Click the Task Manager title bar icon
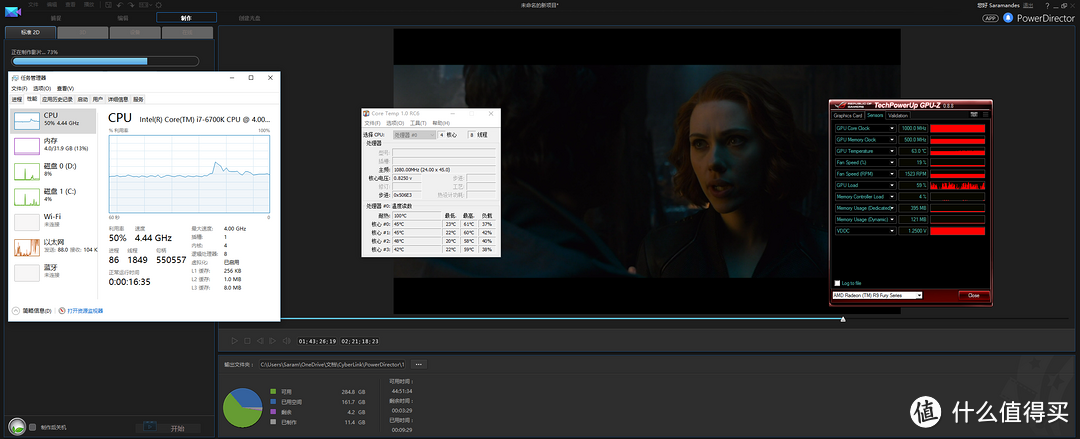 click(x=14, y=78)
